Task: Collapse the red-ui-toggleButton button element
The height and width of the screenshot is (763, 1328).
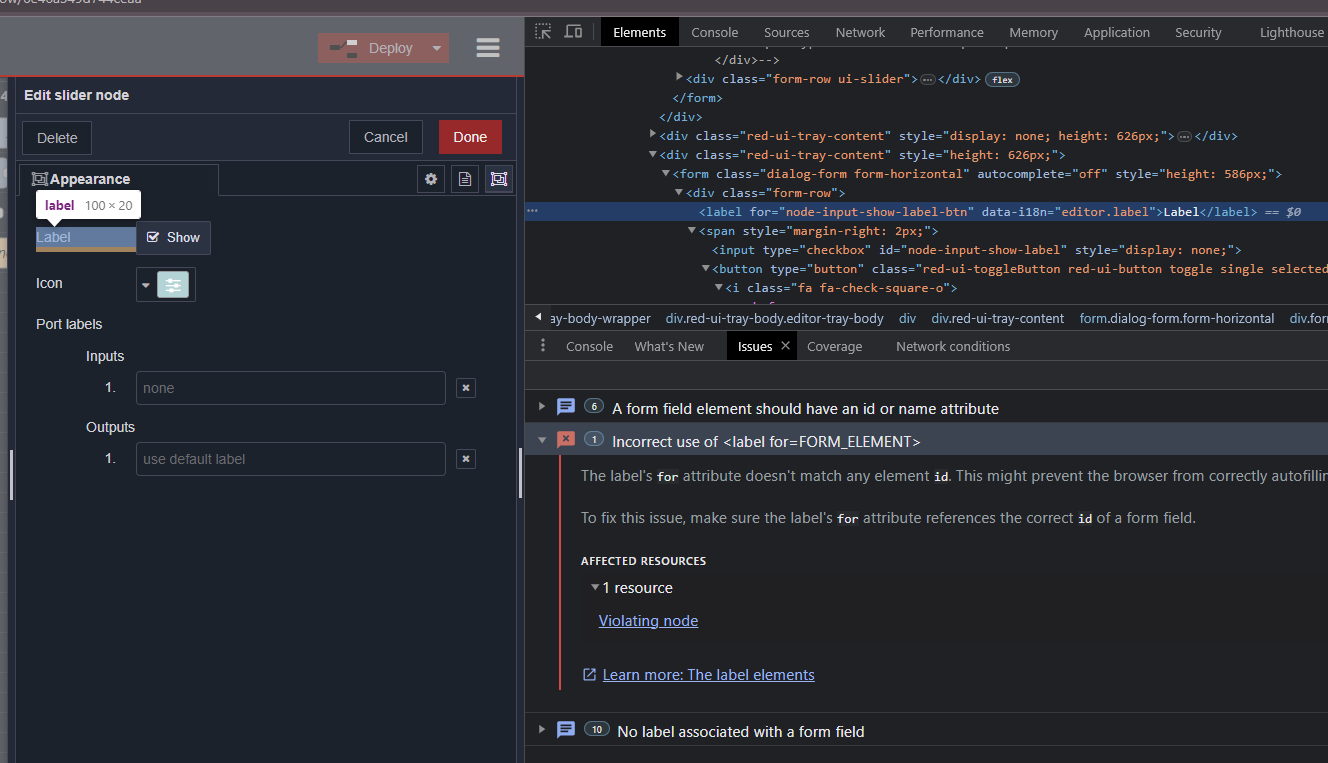Action: 705,268
